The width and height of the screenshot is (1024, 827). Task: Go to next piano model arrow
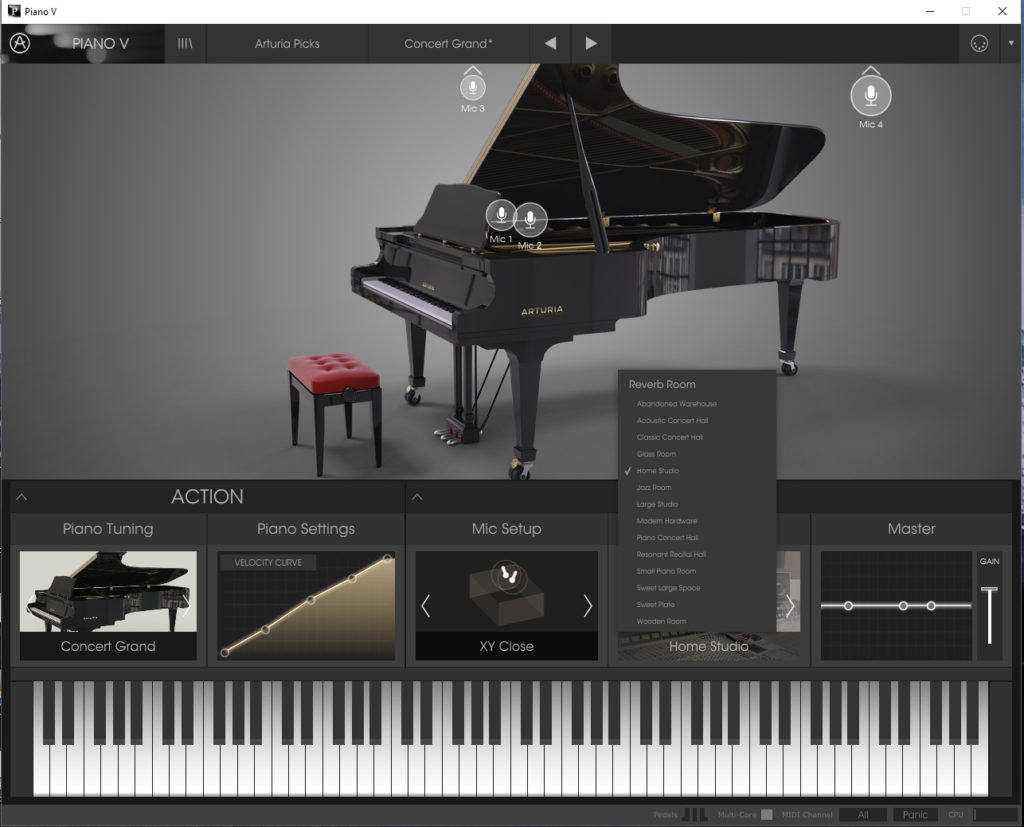[x=185, y=605]
